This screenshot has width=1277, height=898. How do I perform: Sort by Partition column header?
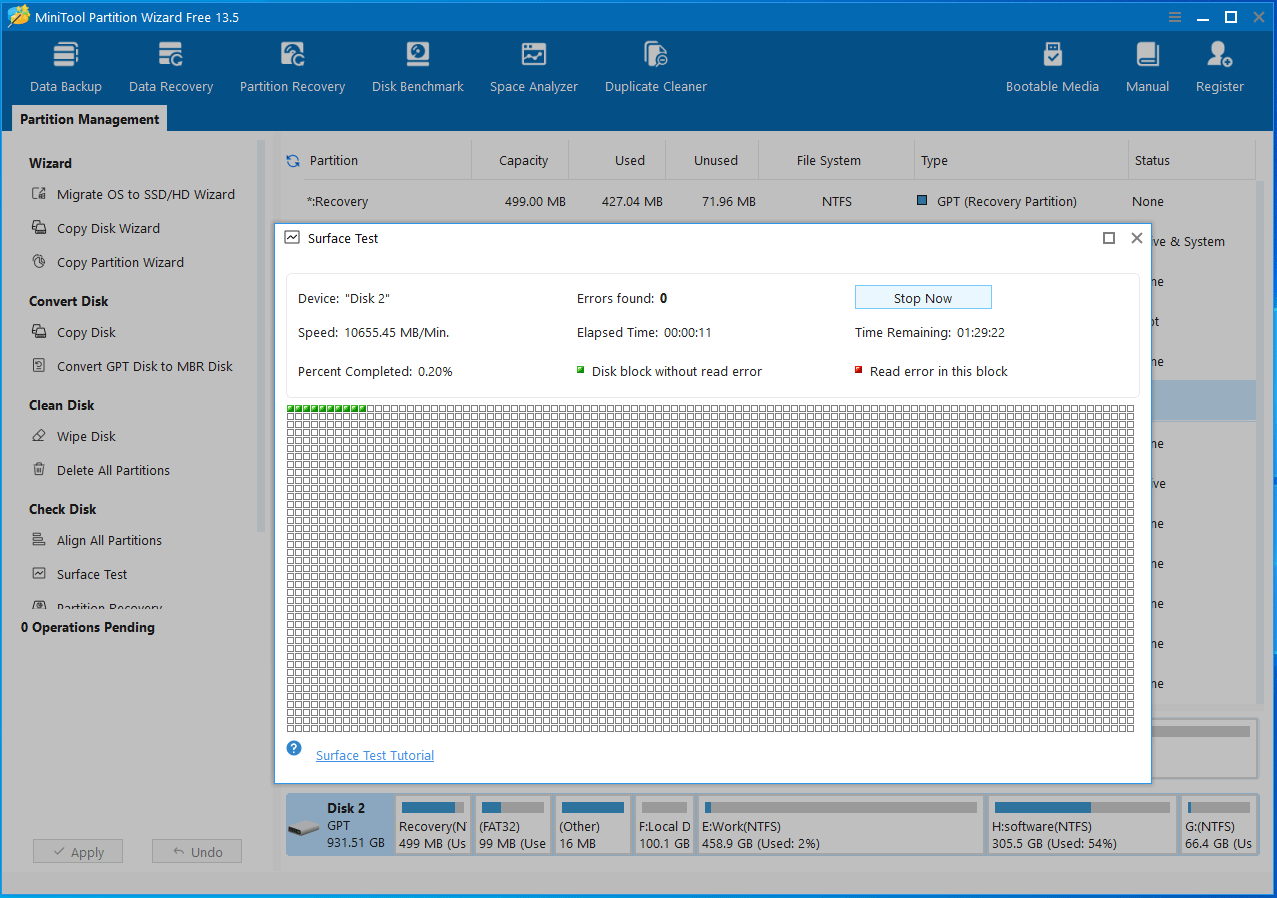[x=334, y=160]
